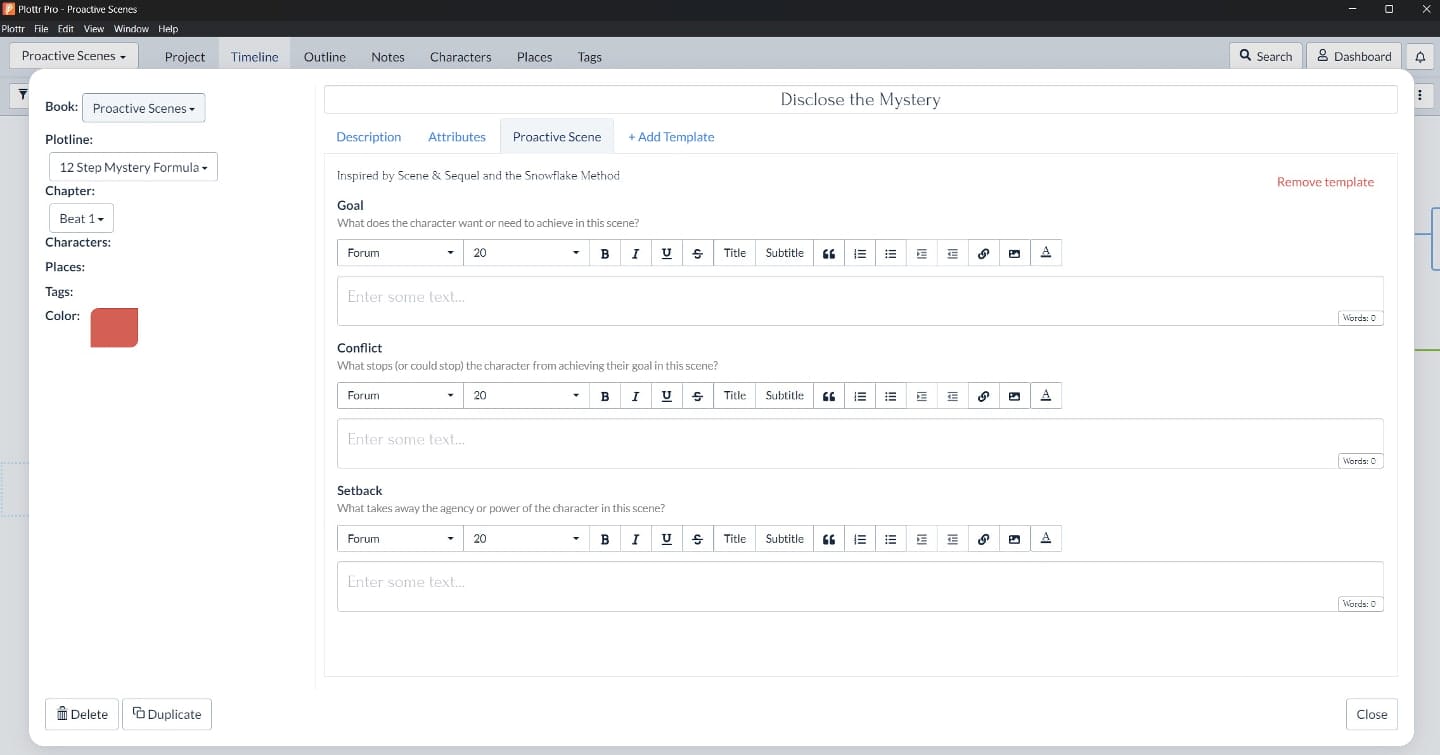Screen dimensions: 1440x755
Task: Insert image in the Conflict editor
Action: pos(1014,396)
